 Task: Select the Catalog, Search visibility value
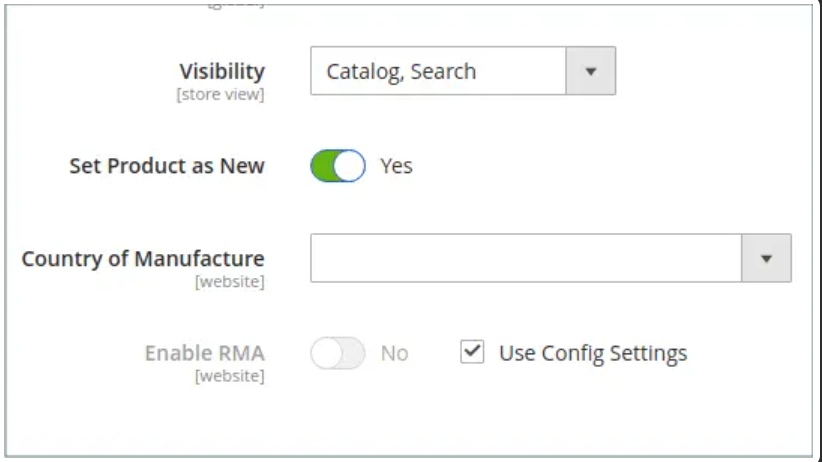tap(401, 71)
